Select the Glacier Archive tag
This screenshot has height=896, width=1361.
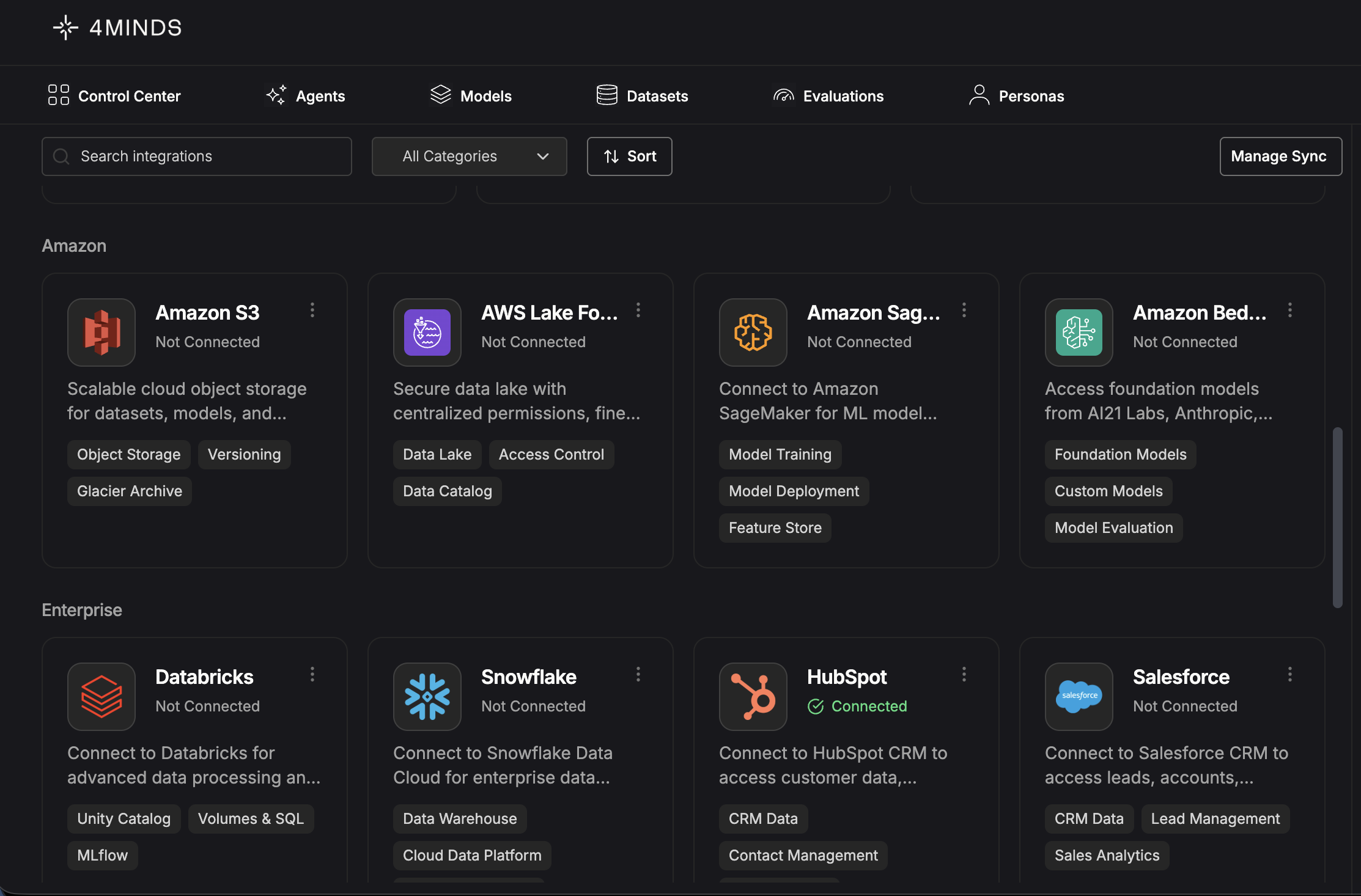(x=130, y=491)
